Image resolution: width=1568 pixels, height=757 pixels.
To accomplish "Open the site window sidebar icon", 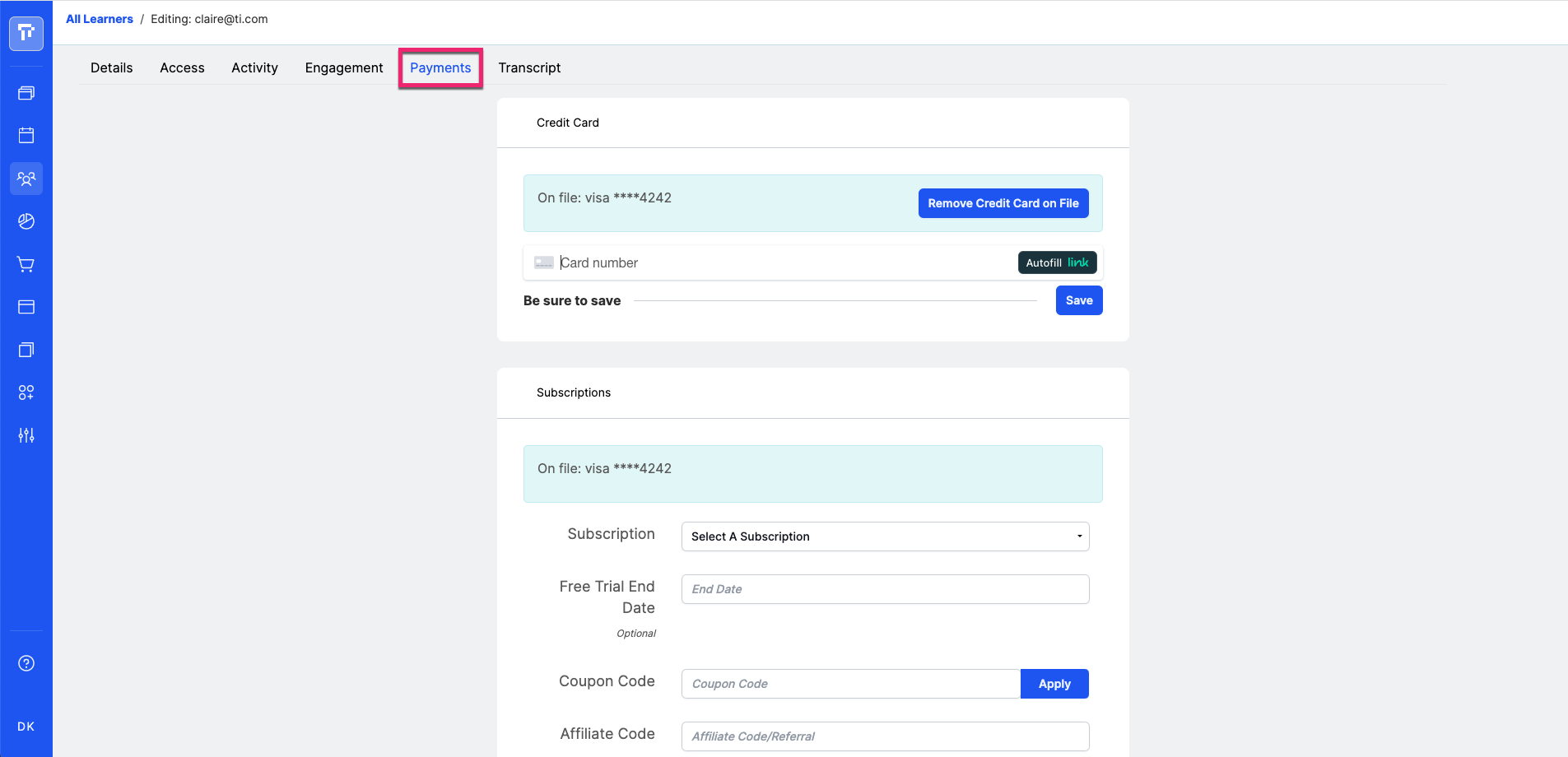I will click(26, 307).
